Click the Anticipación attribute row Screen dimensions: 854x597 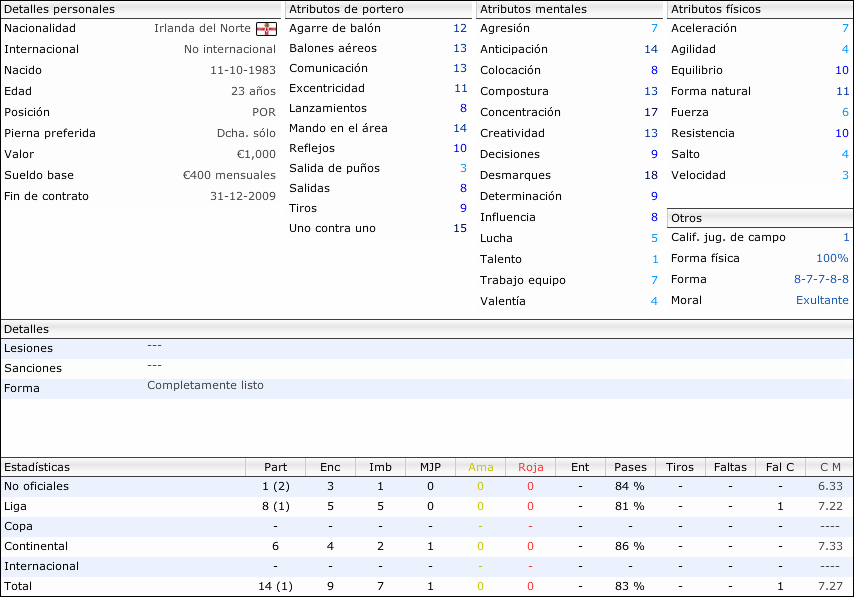pyautogui.click(x=569, y=50)
